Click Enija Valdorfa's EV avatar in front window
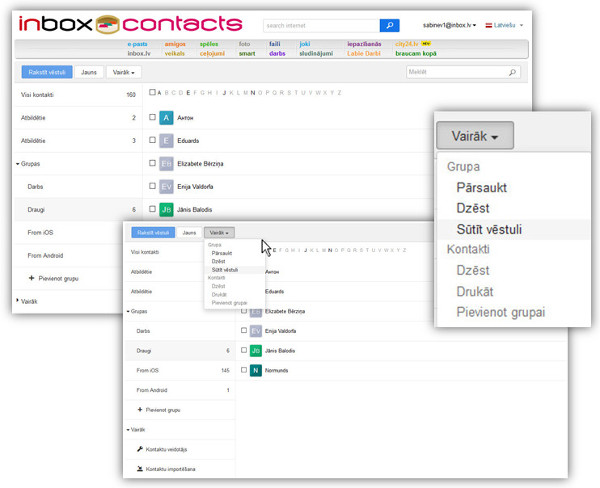 point(256,331)
